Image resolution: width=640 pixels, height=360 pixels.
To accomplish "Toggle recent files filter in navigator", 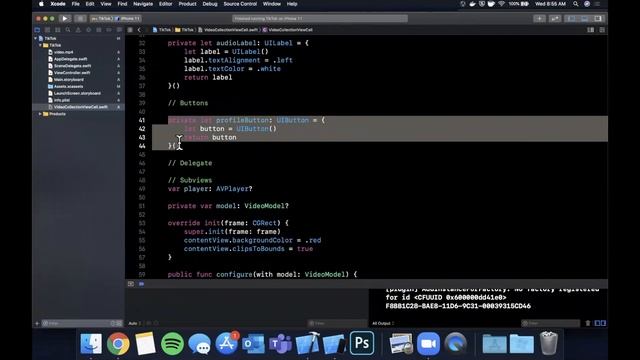I will (113, 323).
